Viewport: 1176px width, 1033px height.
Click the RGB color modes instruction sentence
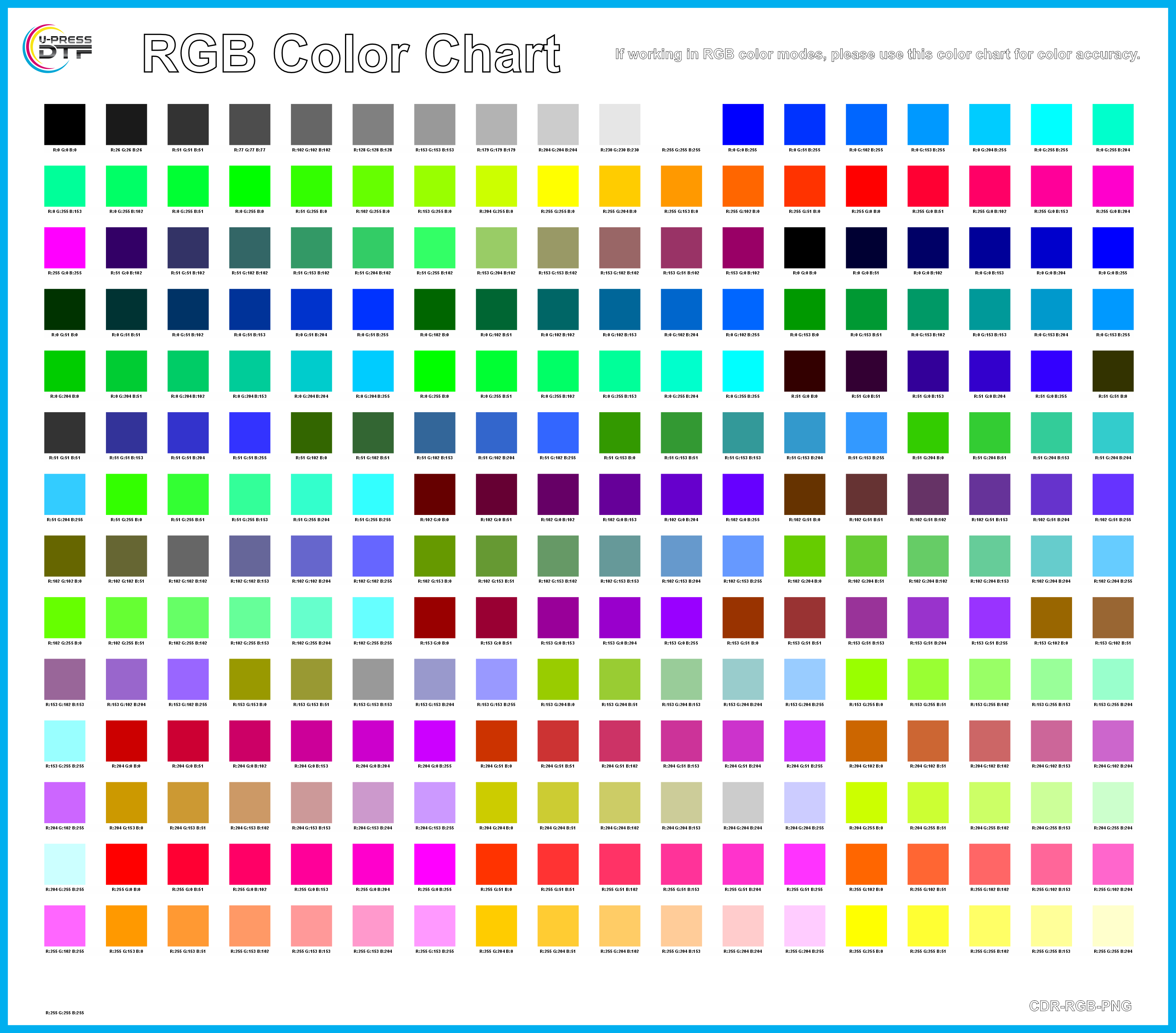(877, 54)
